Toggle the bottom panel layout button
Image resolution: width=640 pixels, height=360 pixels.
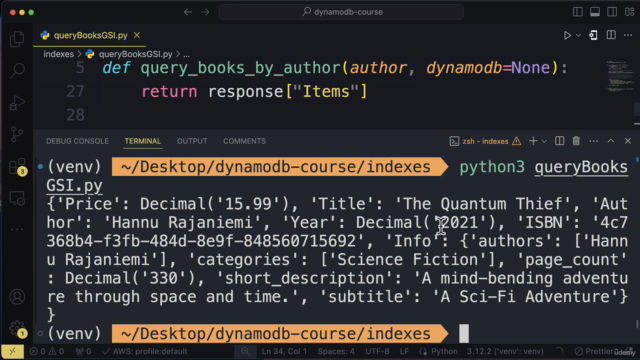pyautogui.click(x=595, y=12)
